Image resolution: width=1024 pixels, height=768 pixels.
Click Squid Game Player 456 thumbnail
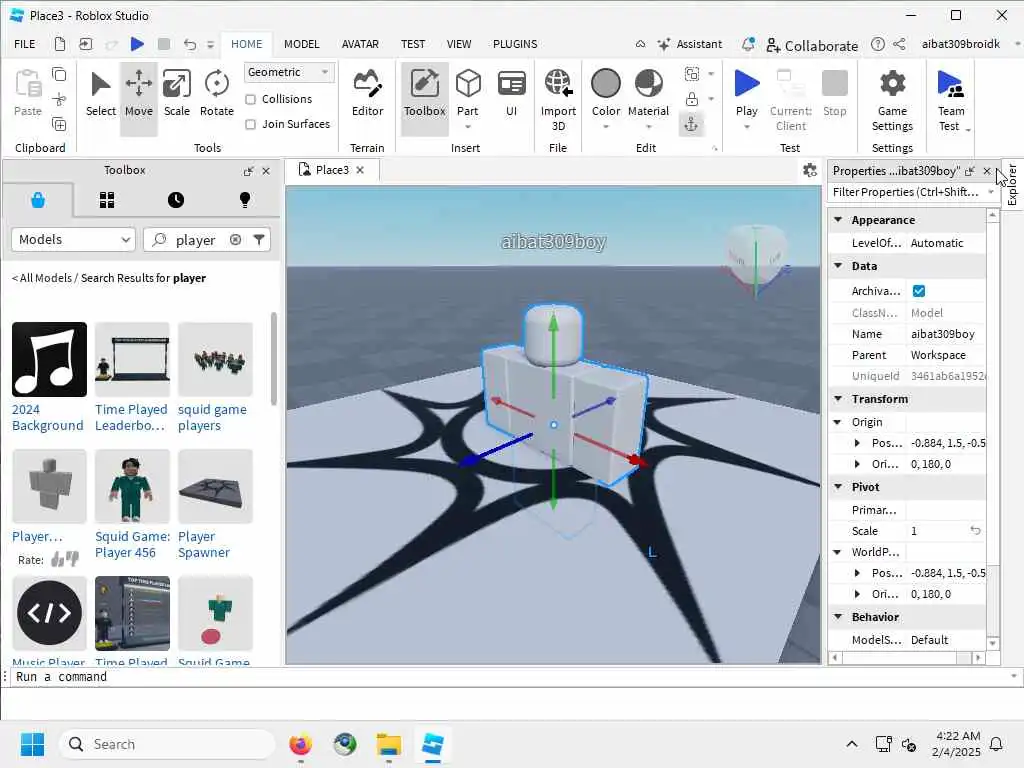(x=132, y=486)
